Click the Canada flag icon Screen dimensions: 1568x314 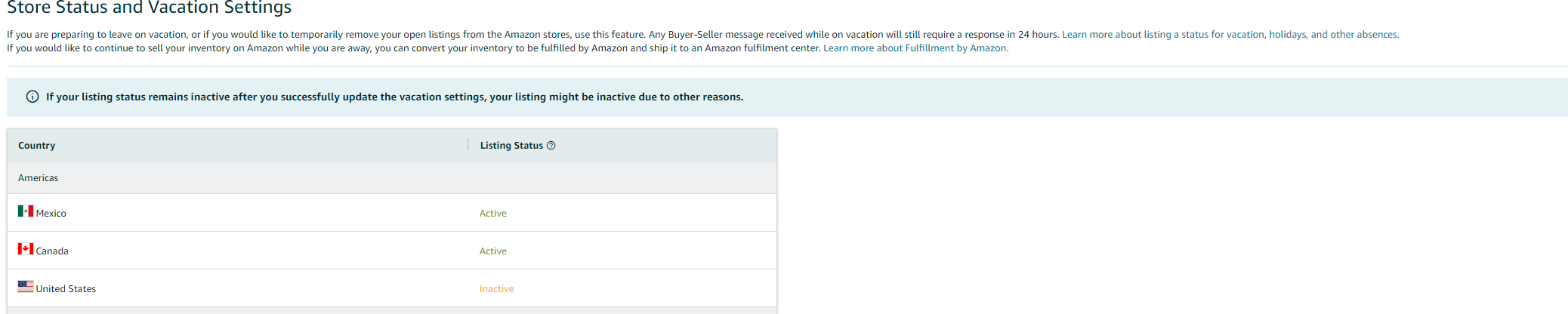click(x=26, y=248)
